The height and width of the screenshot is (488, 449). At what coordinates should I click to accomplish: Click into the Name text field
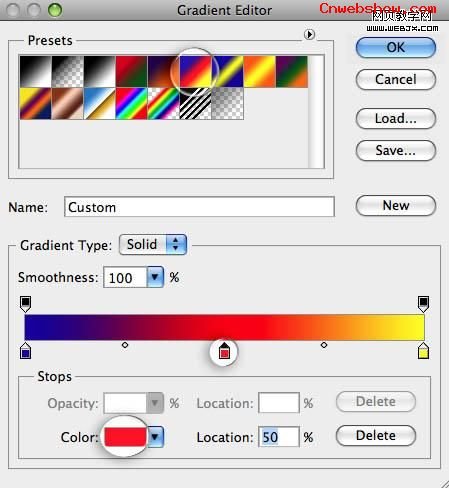pos(199,207)
